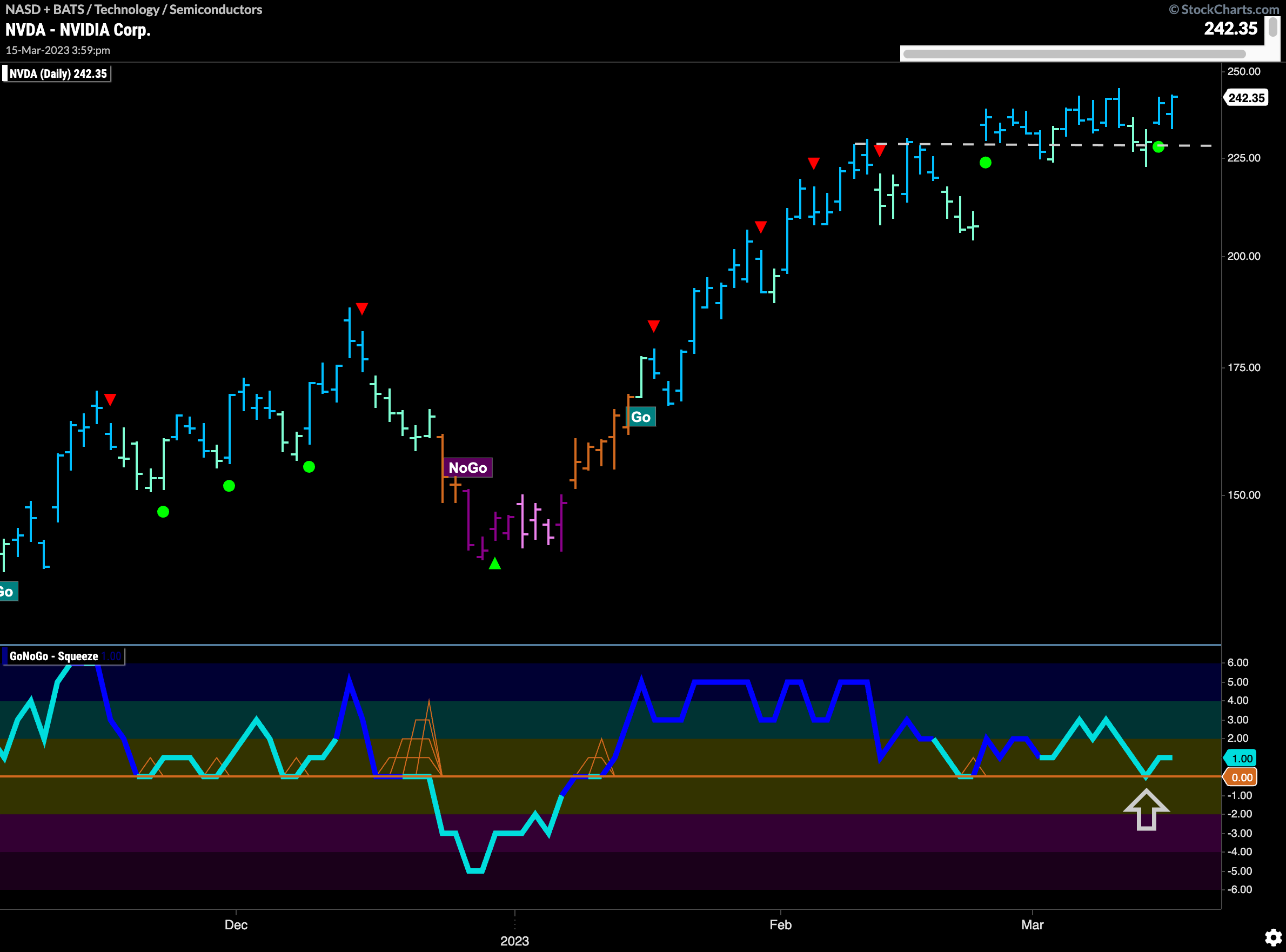Click the Dec label on time axis
Image resolution: width=1286 pixels, height=952 pixels.
(236, 924)
